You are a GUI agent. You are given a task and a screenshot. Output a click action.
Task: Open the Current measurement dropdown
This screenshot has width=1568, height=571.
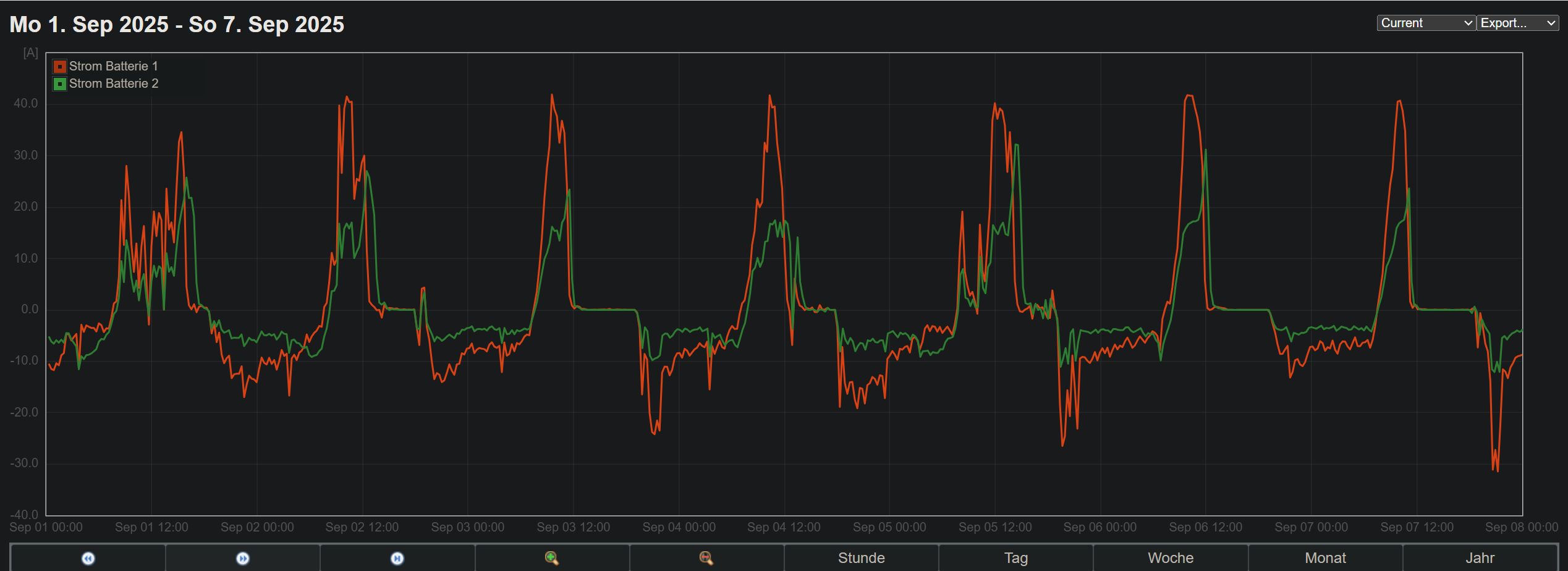(1426, 23)
